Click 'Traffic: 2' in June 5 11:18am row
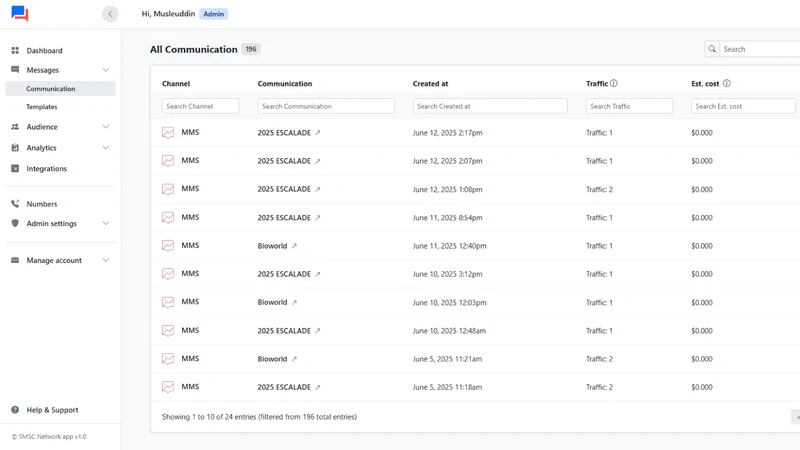This screenshot has height=450, width=800. (x=599, y=387)
